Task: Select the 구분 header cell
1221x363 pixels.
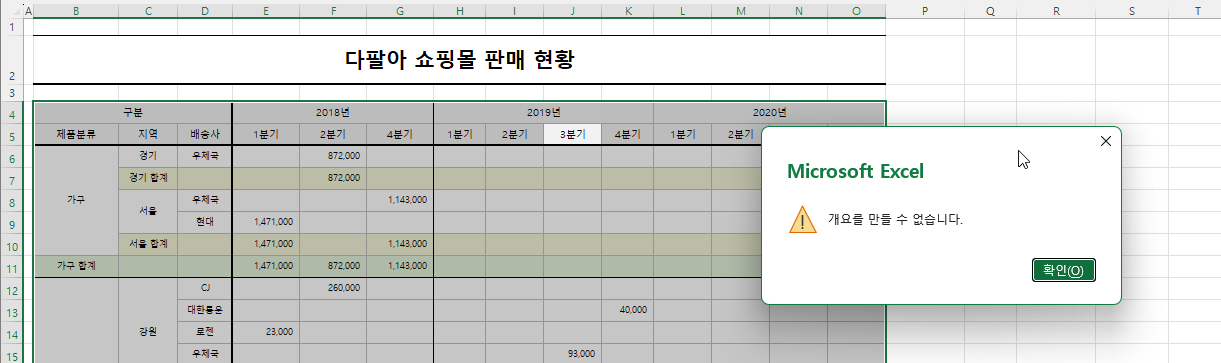Action: (133, 113)
